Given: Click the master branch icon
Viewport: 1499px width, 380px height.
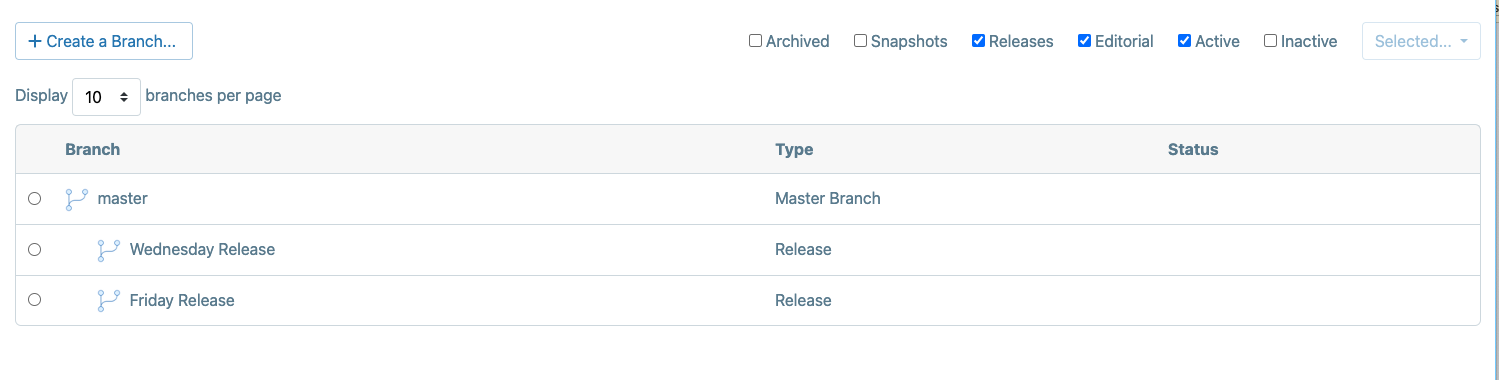Looking at the screenshot, I should (76, 199).
